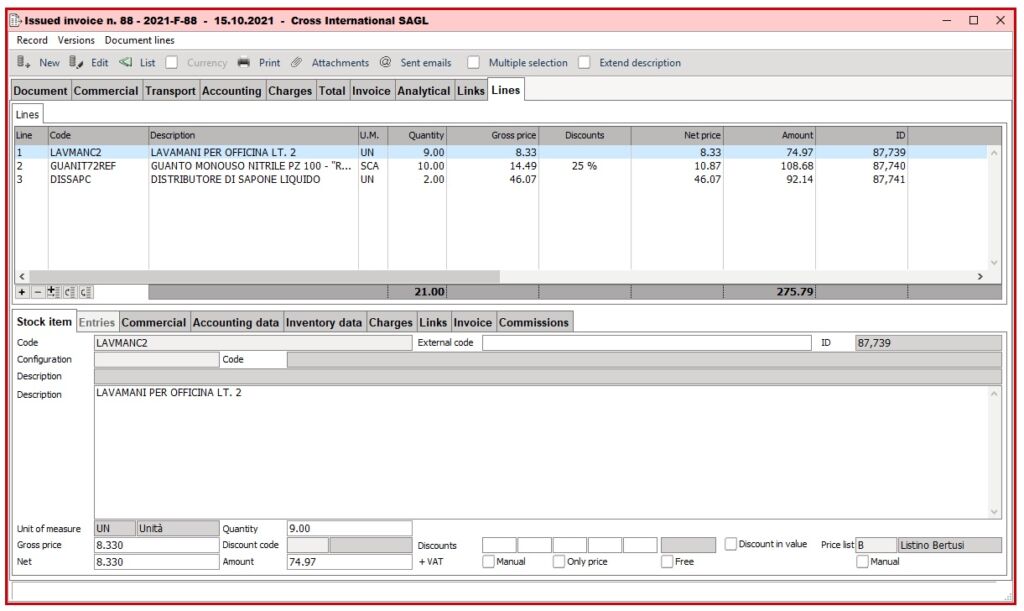The width and height of the screenshot is (1024, 611).
Task: Click the Description text area with LAVAMANI text
Action: 547,452
